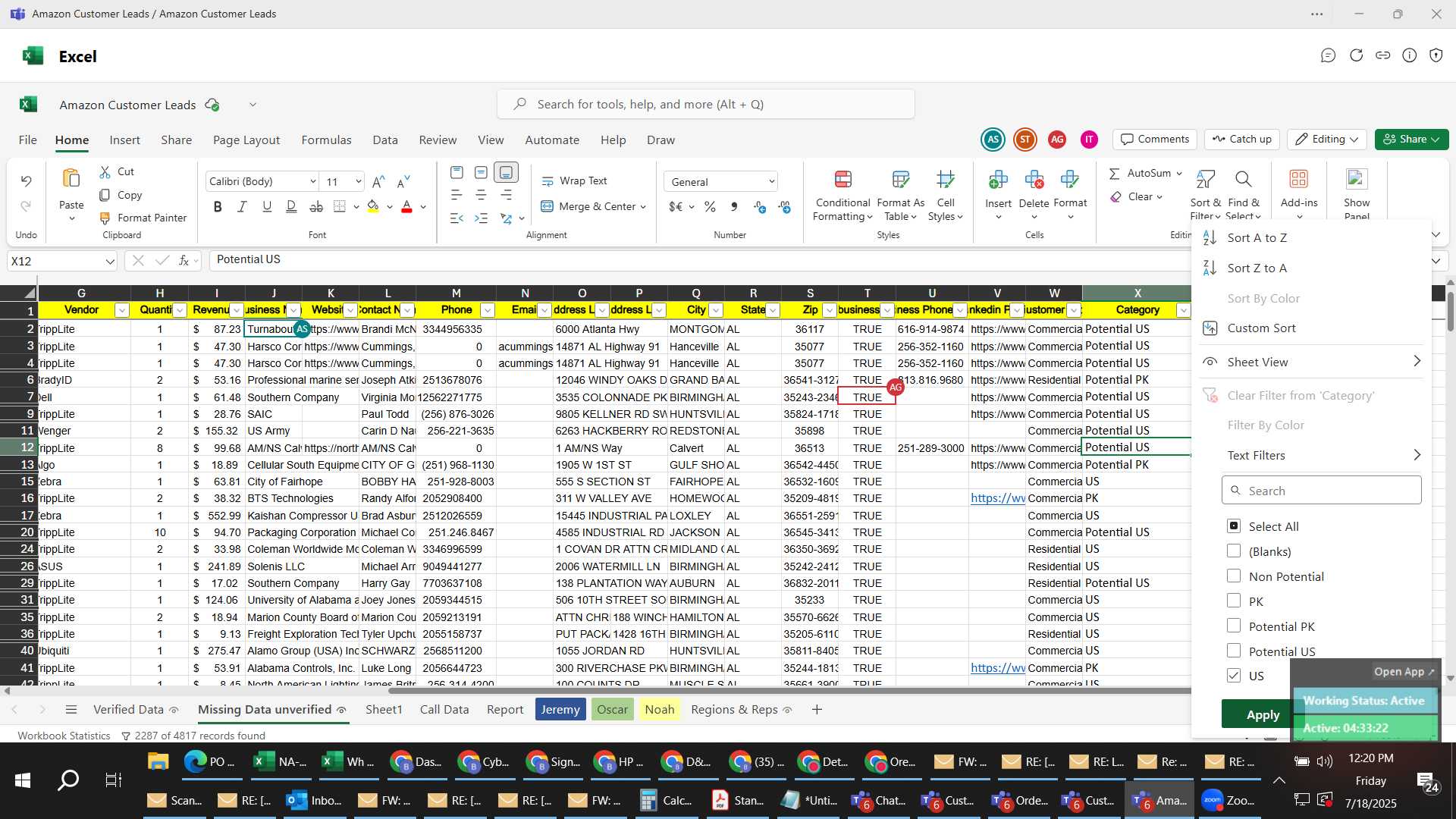This screenshot has height=819, width=1456.
Task: Click the tools and help search box
Action: pos(705,104)
